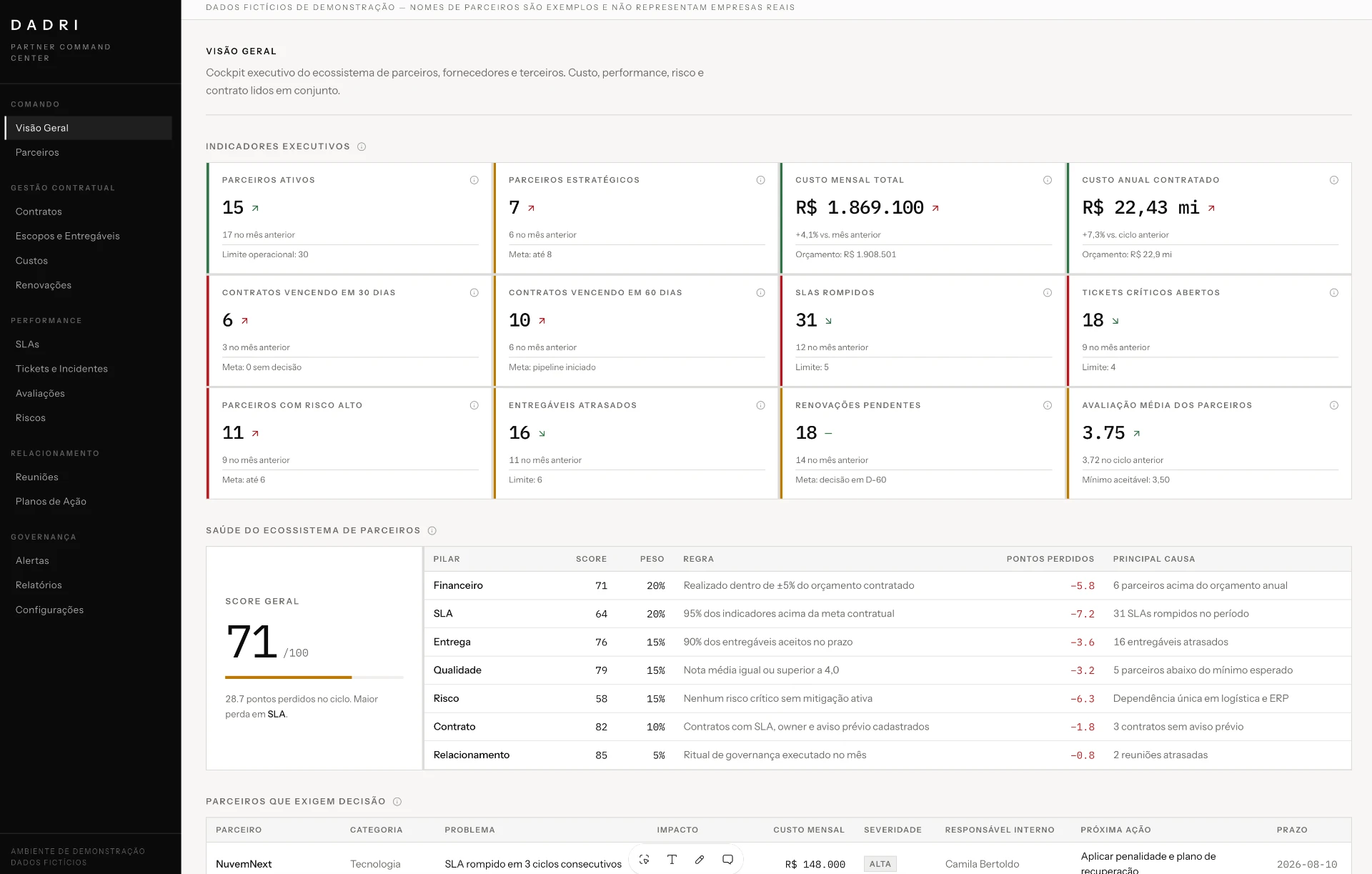Click '31 SLAs rompidos no período' cause

point(1181,614)
